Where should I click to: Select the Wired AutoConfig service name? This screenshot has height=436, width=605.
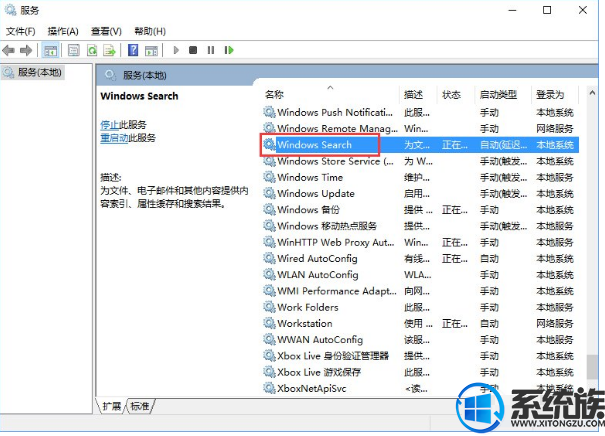pos(317,259)
